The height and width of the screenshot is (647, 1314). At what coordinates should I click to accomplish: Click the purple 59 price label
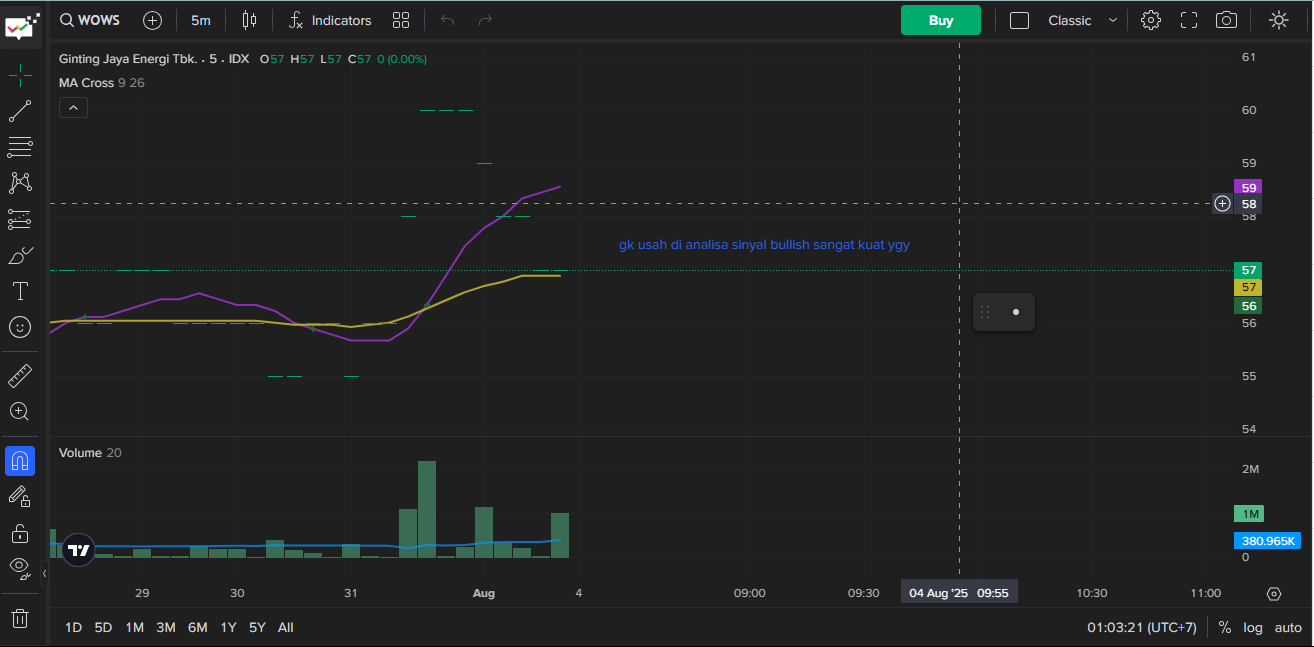pyautogui.click(x=1249, y=187)
